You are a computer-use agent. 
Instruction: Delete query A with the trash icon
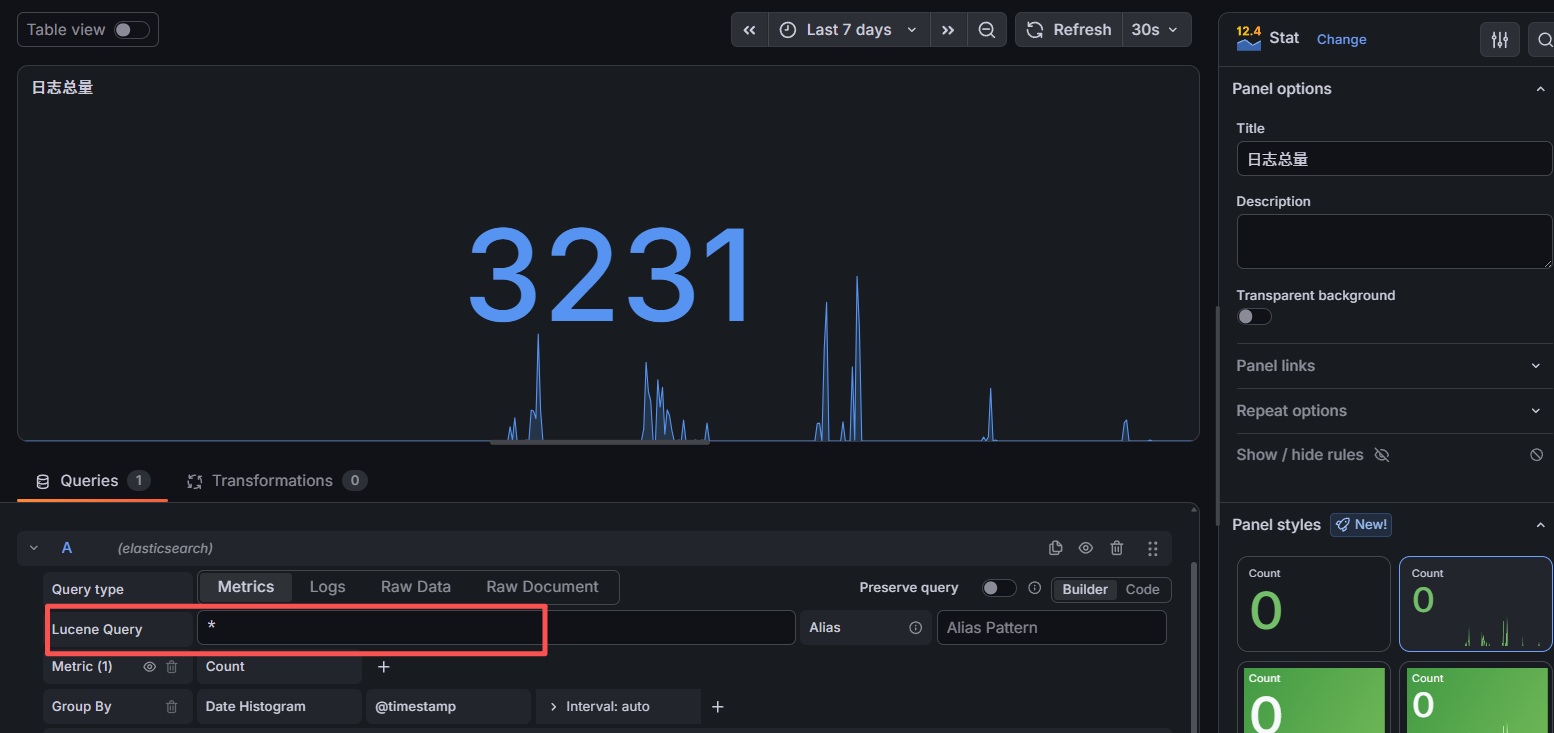[x=1117, y=548]
